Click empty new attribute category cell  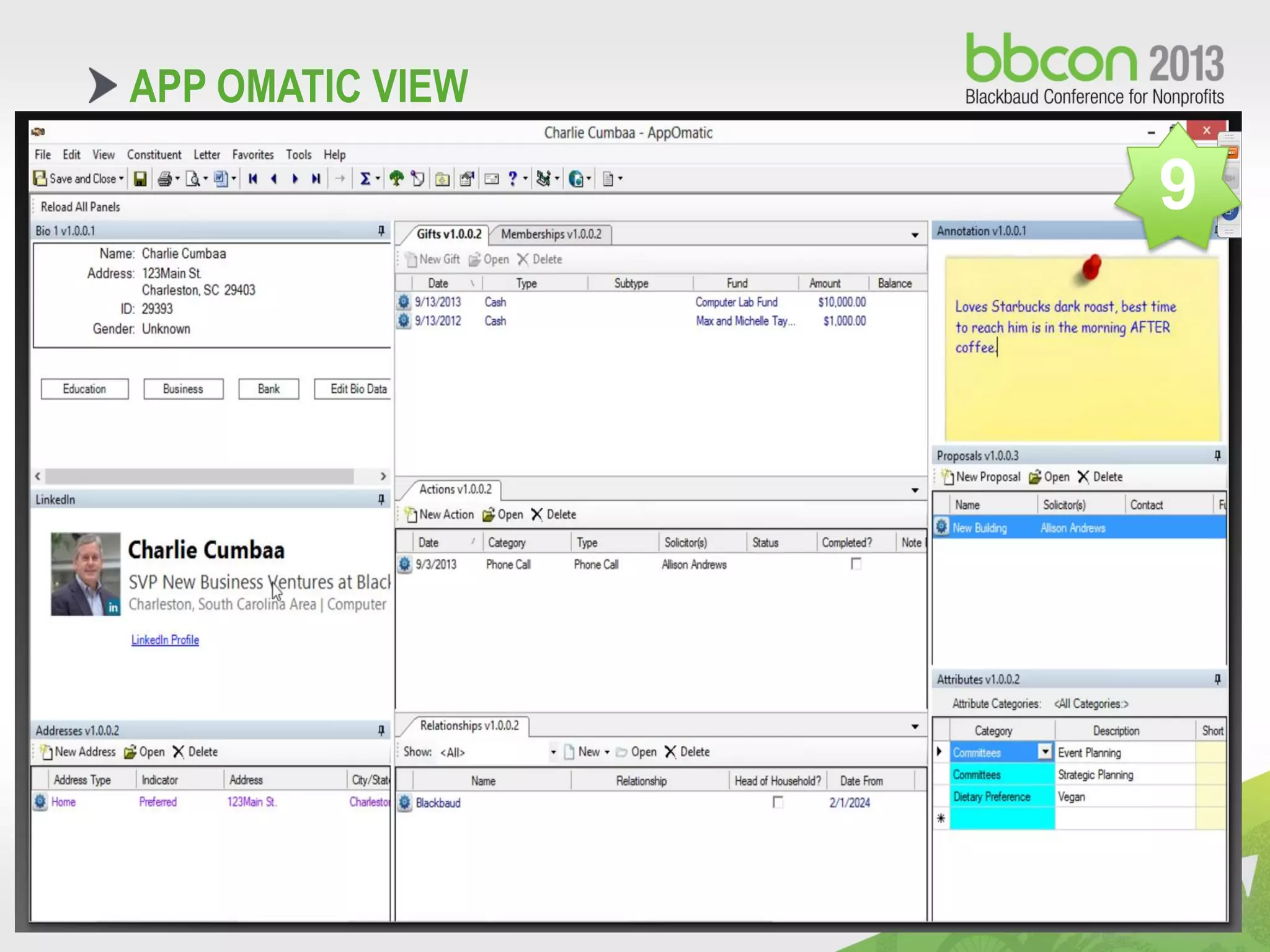click(1002, 819)
